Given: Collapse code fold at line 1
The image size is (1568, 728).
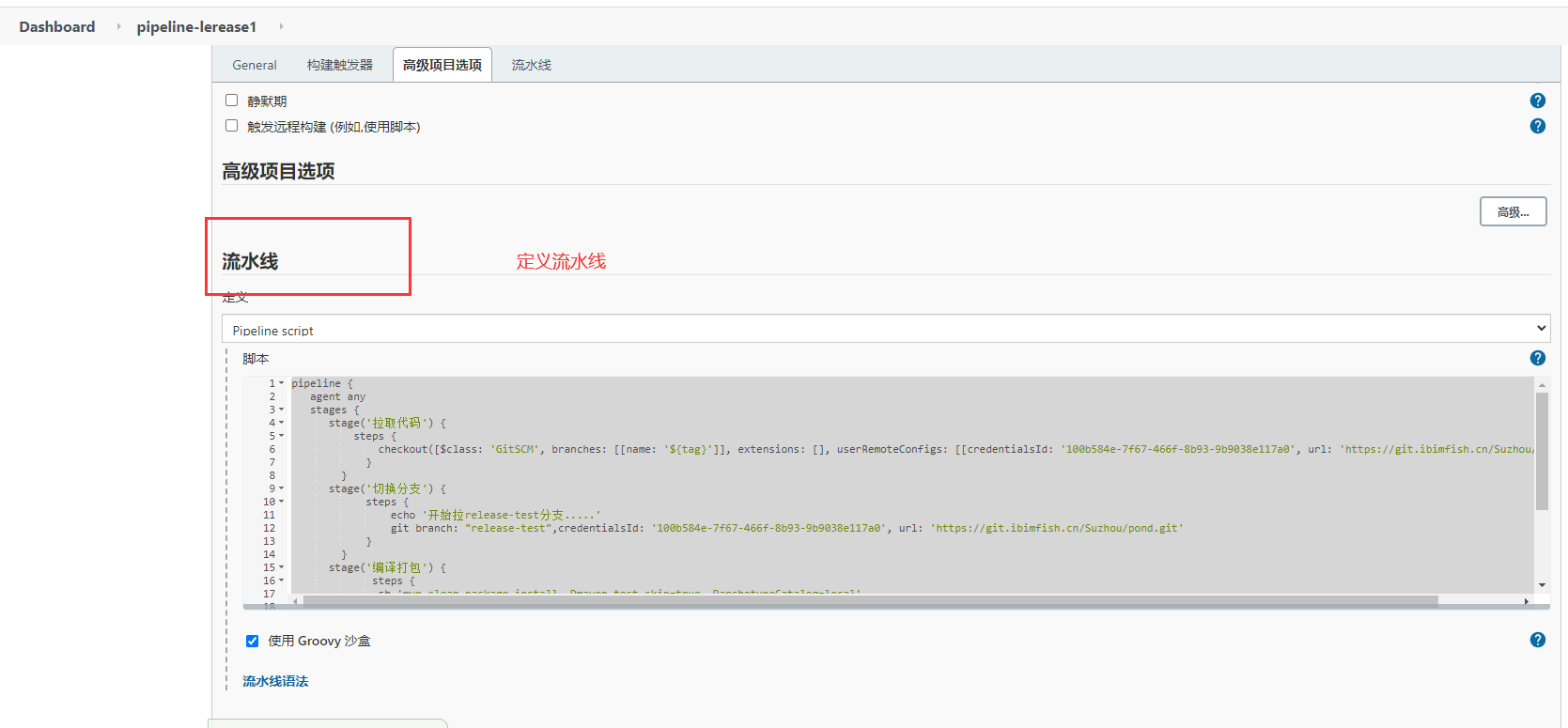Looking at the screenshot, I should tap(281, 383).
